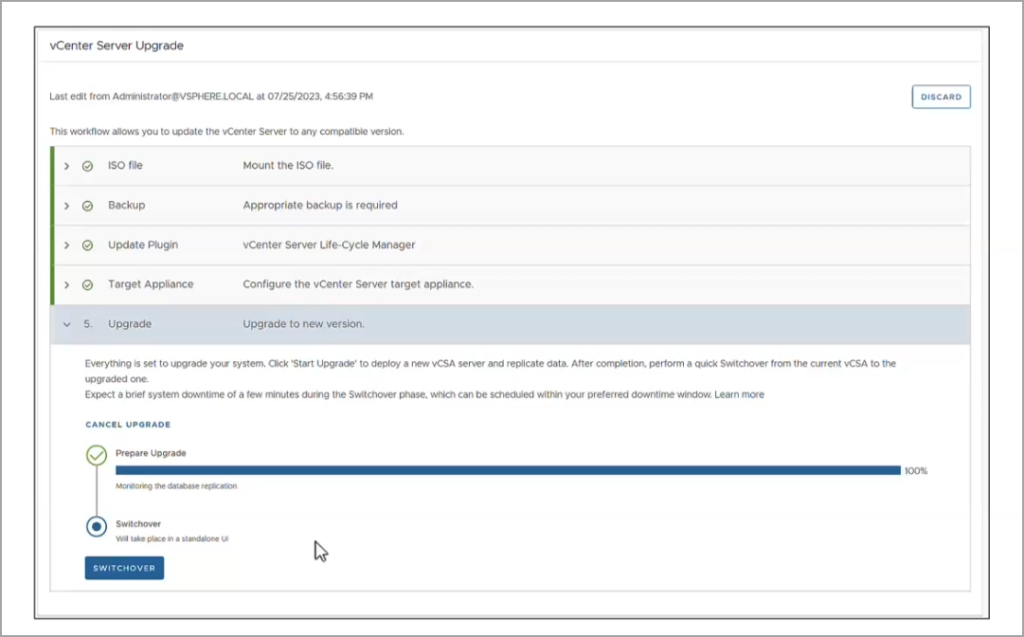
Task: Collapse the Upgrade step section
Action: pyautogui.click(x=67, y=324)
